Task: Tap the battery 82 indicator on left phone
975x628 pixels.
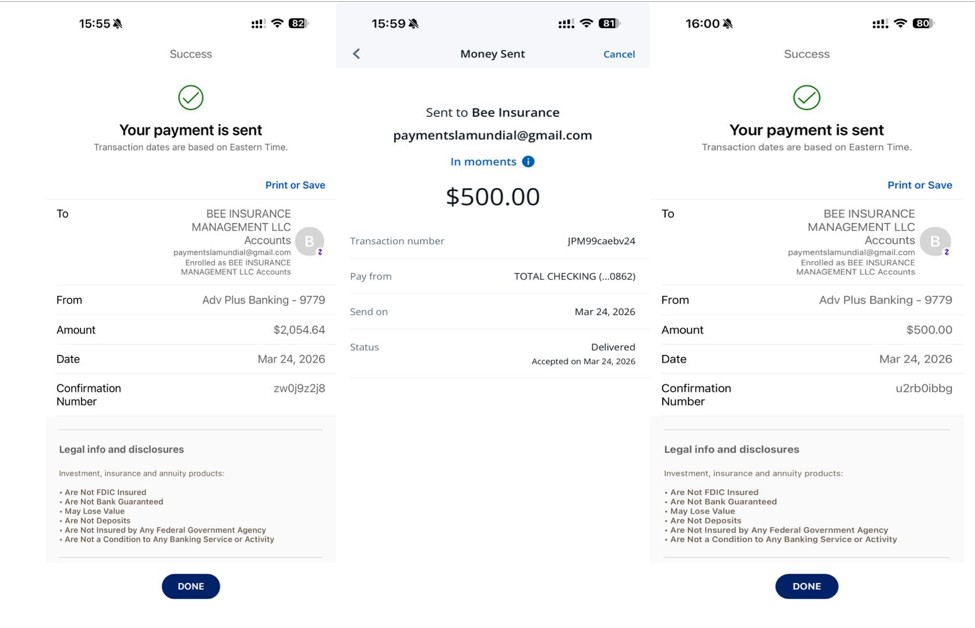Action: click(x=298, y=23)
